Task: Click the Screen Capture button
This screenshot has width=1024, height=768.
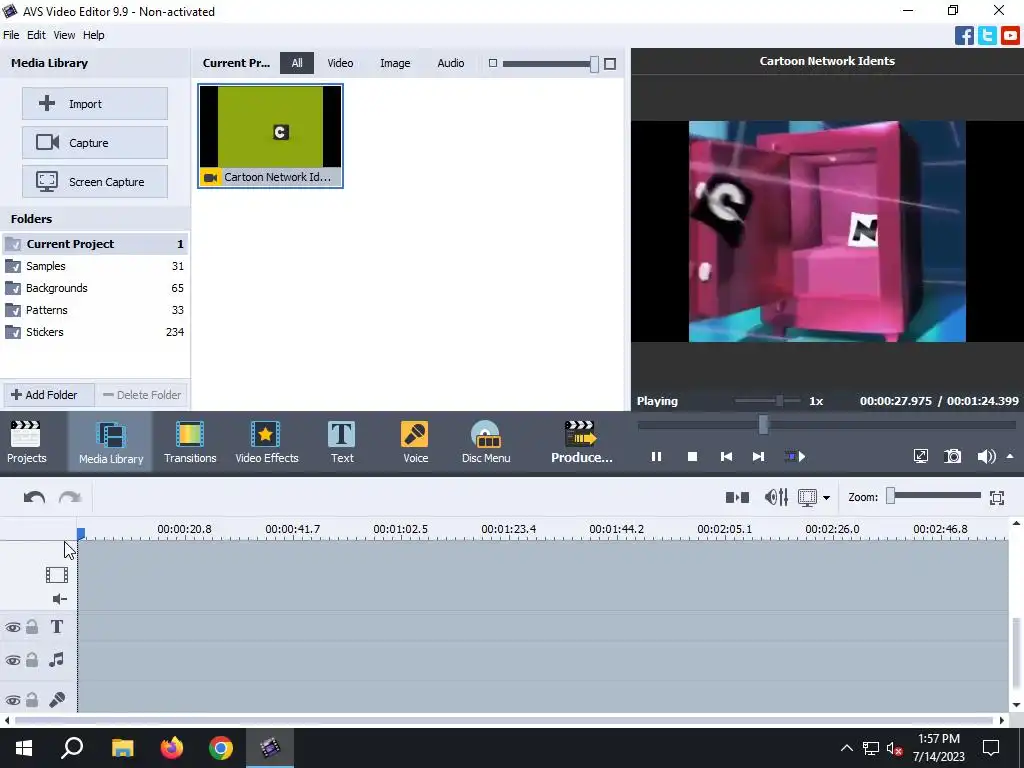Action: click(x=95, y=182)
